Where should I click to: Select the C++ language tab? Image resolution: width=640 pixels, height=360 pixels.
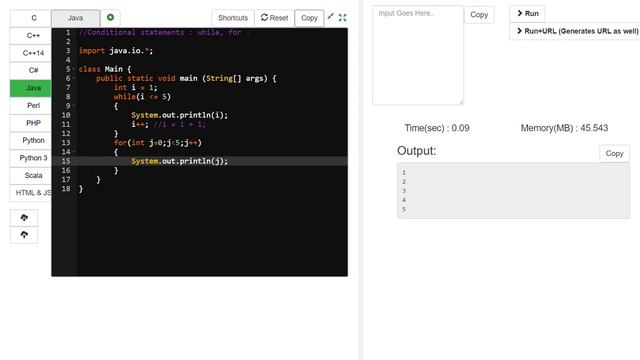(31, 36)
